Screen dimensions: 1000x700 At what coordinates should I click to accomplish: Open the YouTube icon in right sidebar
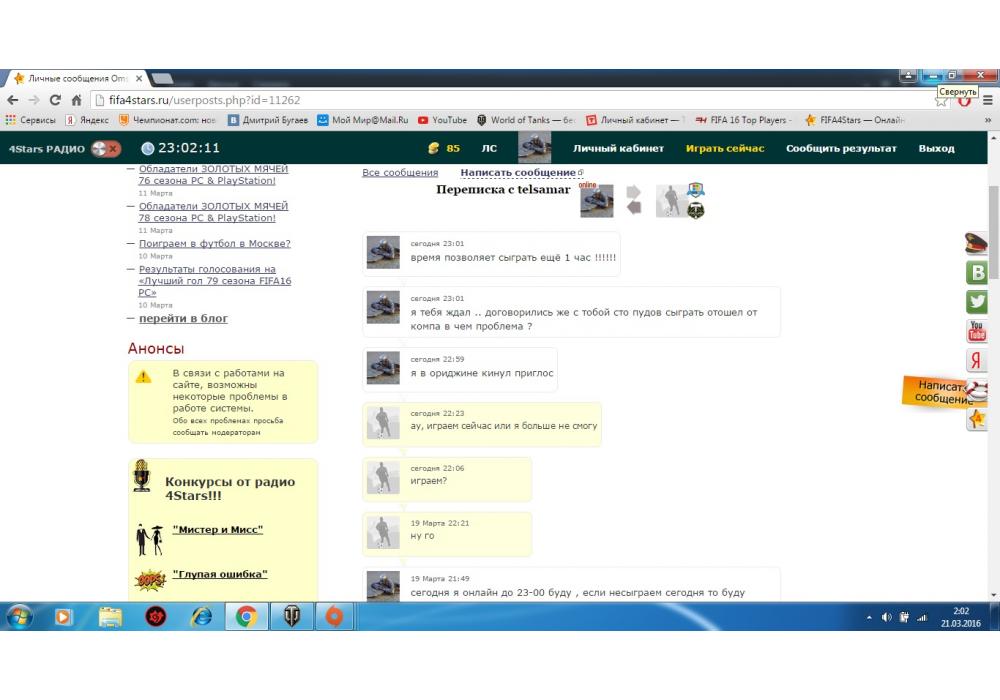tap(977, 331)
